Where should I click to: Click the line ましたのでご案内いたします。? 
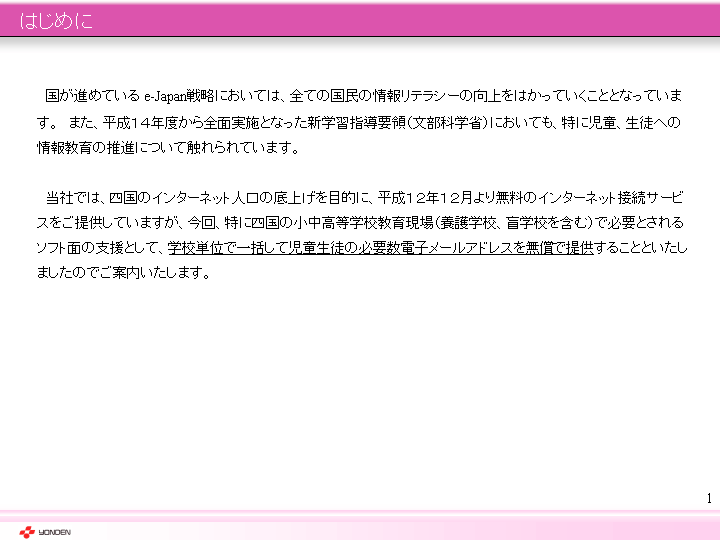coord(124,273)
